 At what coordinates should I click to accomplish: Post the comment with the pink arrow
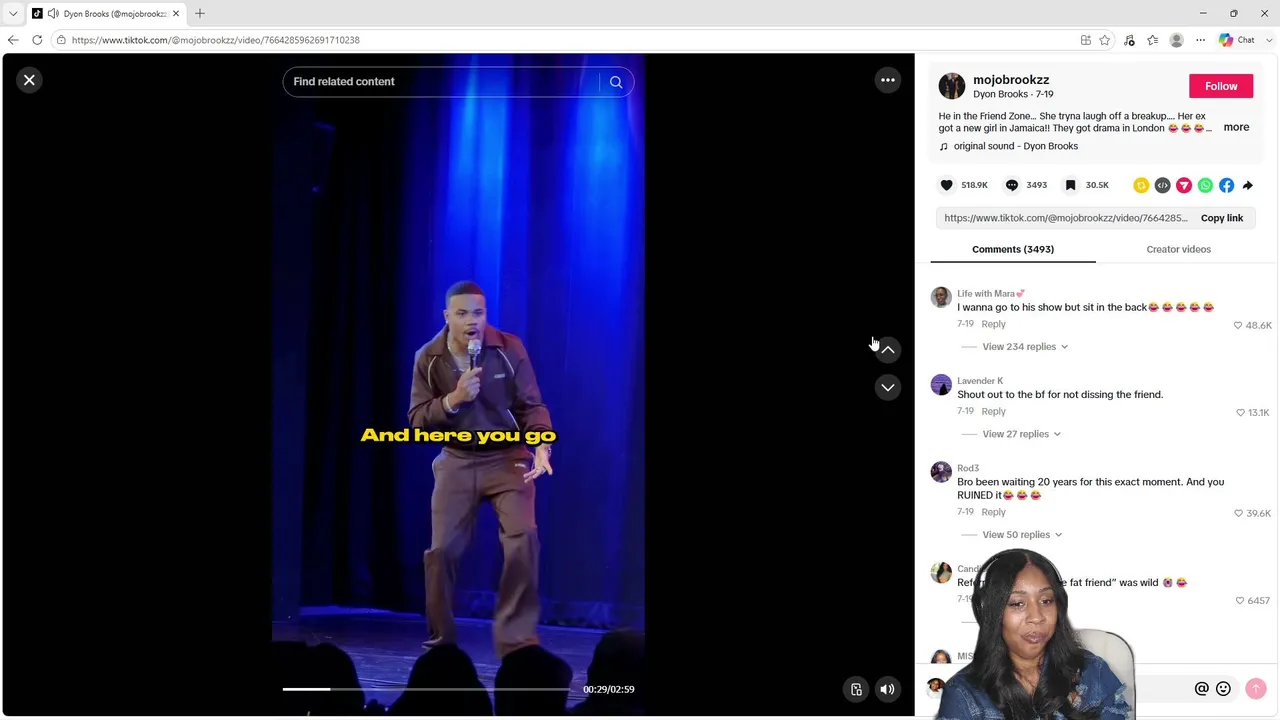(1256, 688)
